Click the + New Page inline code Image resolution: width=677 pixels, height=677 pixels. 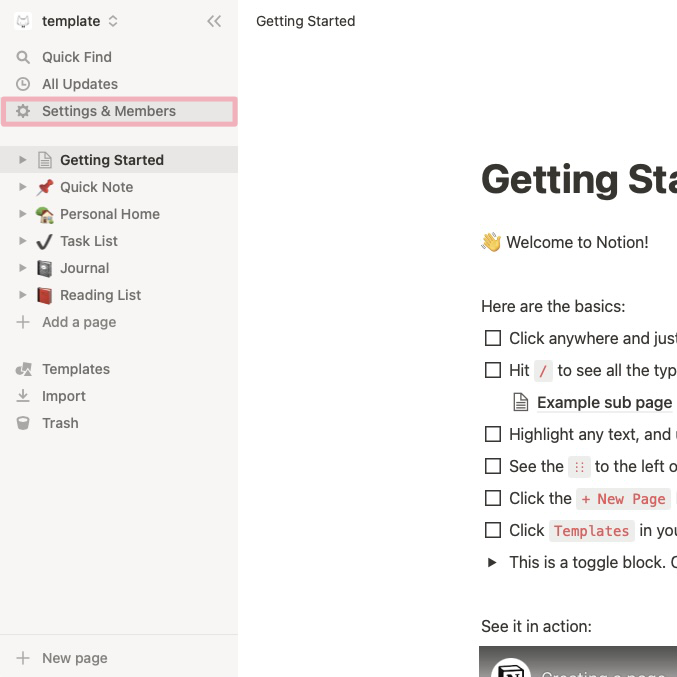[x=623, y=499]
